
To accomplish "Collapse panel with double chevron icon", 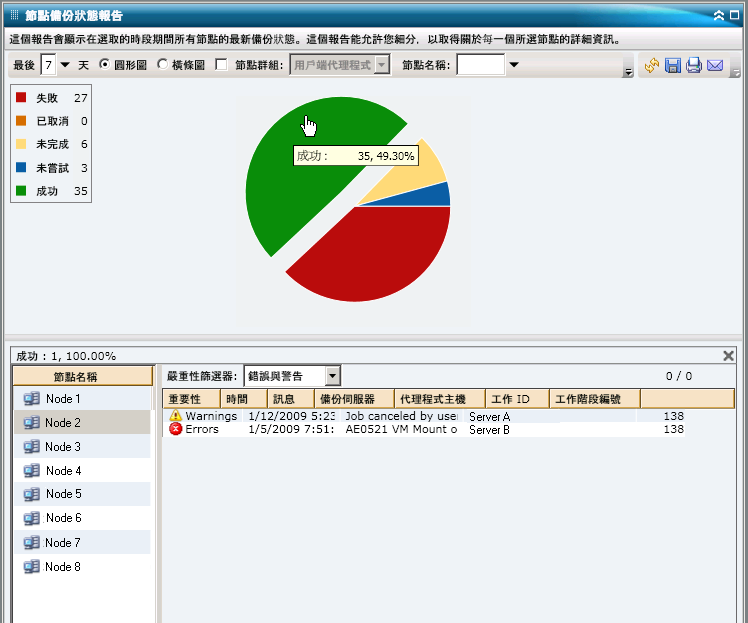I will 718,16.
